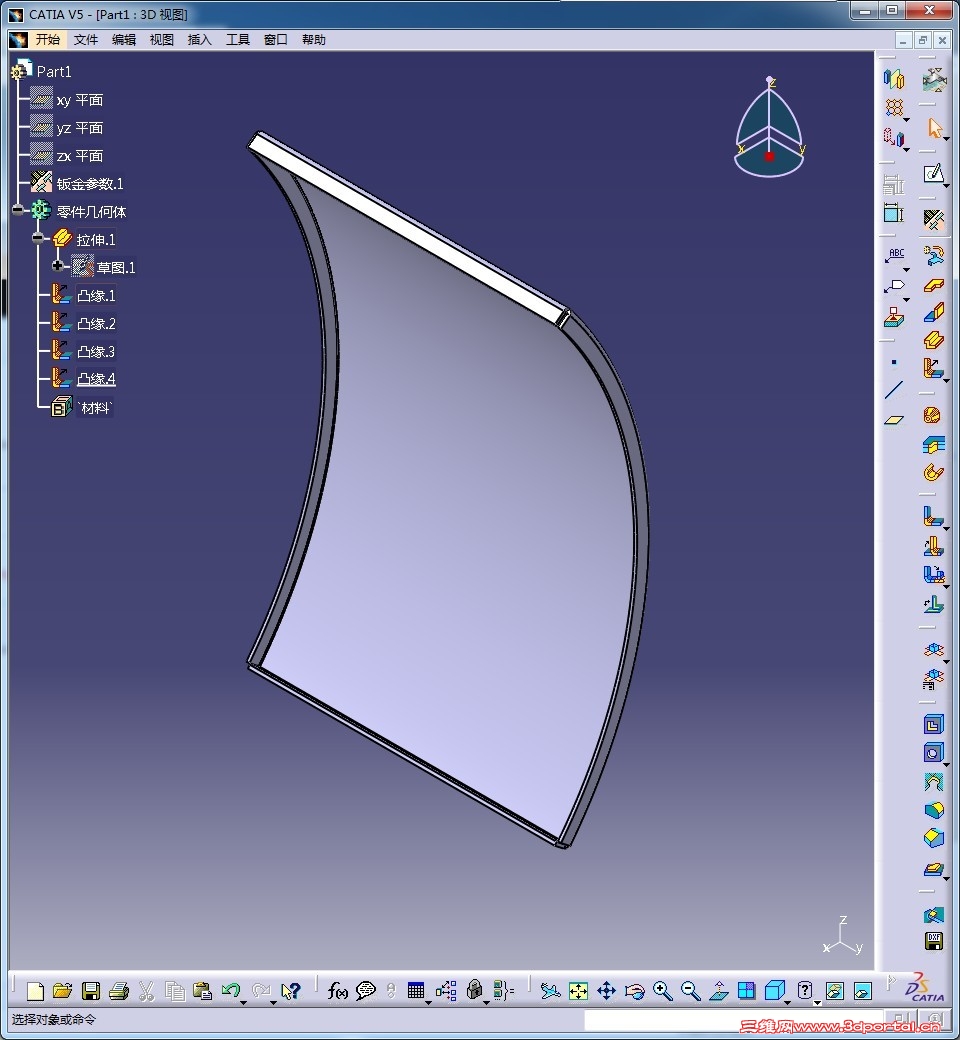Click the Save icon in bottom toolbar

pos(90,991)
